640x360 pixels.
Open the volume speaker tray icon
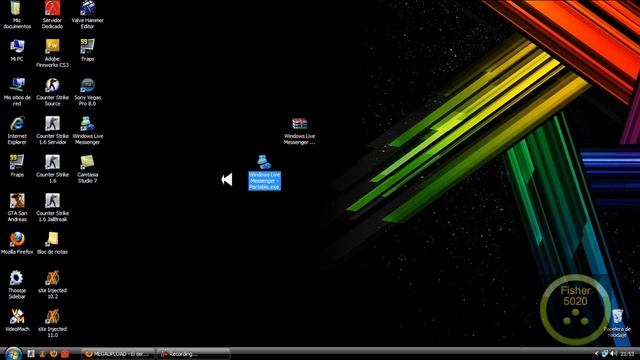(613, 354)
